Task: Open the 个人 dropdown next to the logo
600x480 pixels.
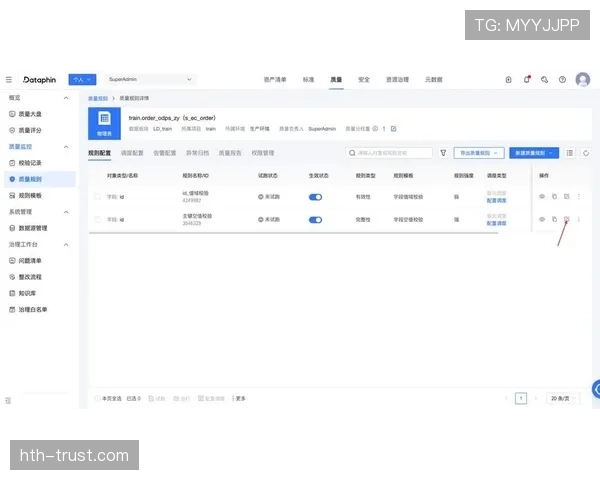Action: point(82,80)
